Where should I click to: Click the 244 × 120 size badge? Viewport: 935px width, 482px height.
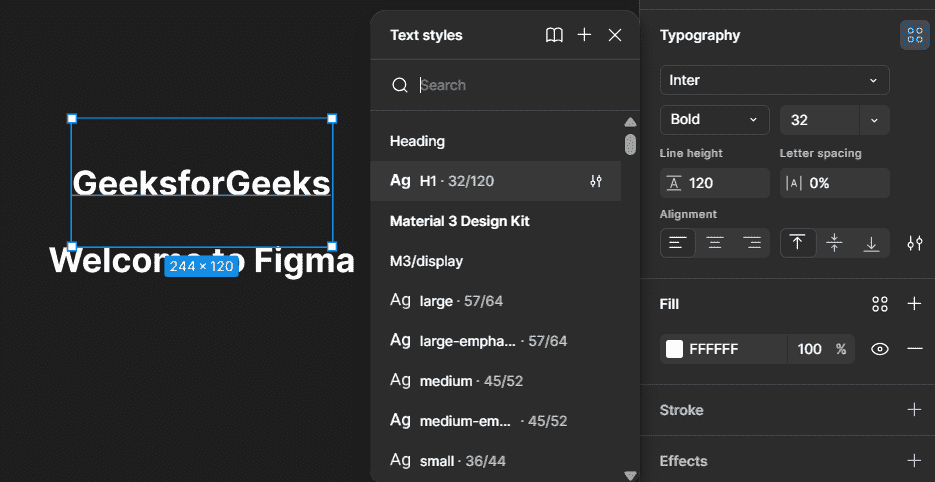(202, 267)
